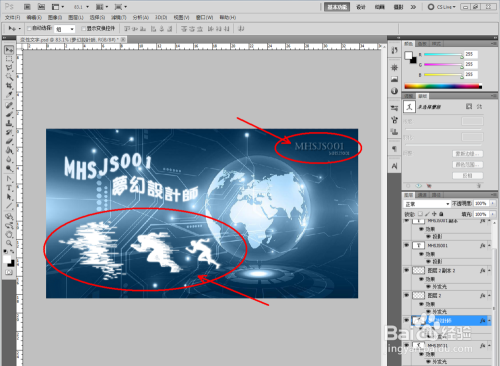
Task: Switch to the Swatches tab beside Color
Action: (x=422, y=44)
